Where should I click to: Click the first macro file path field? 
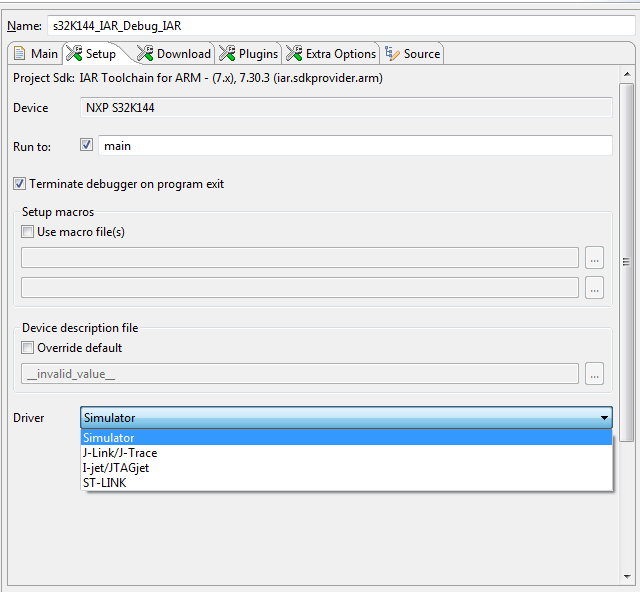pyautogui.click(x=300, y=258)
